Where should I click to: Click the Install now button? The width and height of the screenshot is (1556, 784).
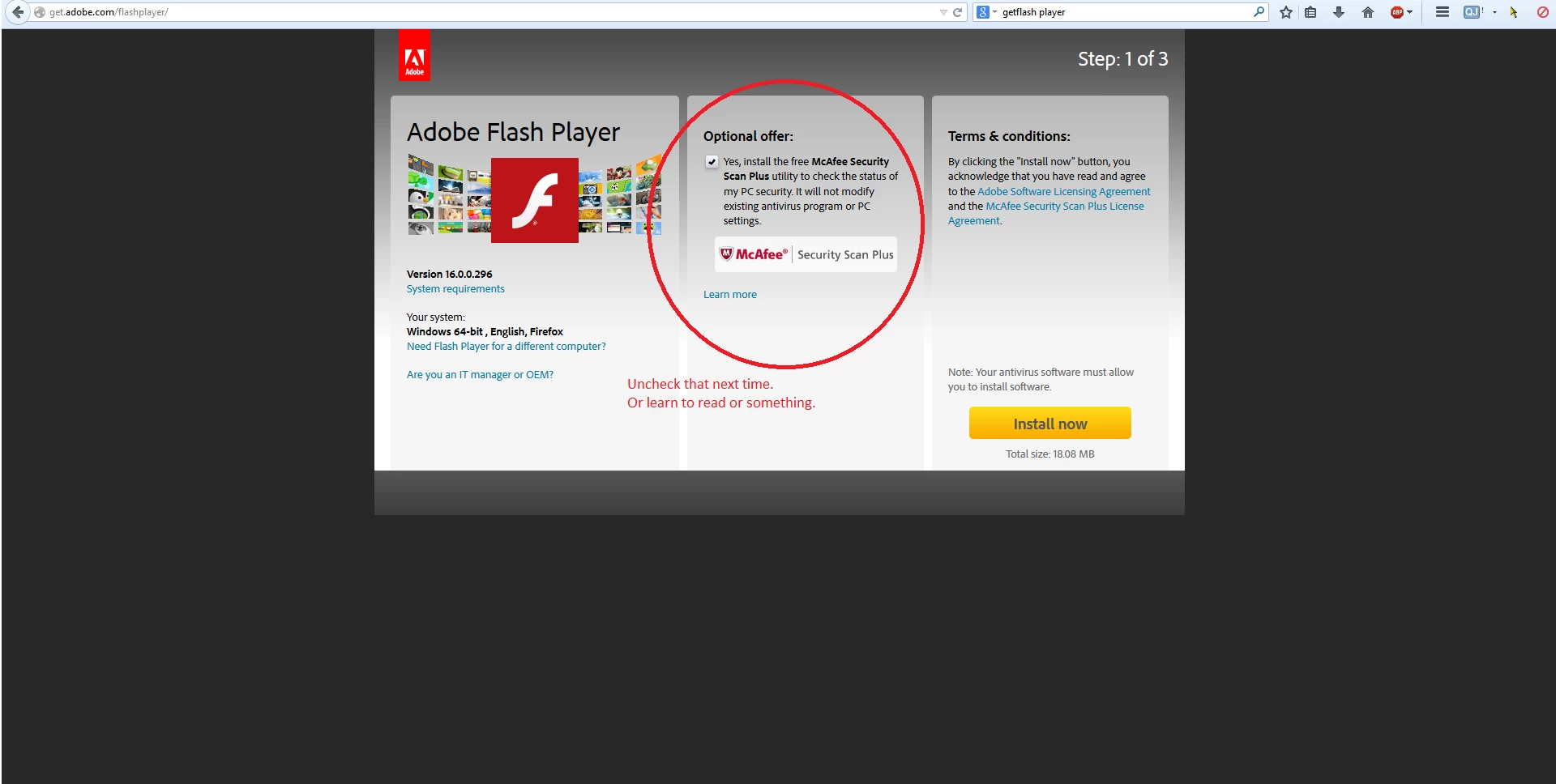pos(1050,423)
